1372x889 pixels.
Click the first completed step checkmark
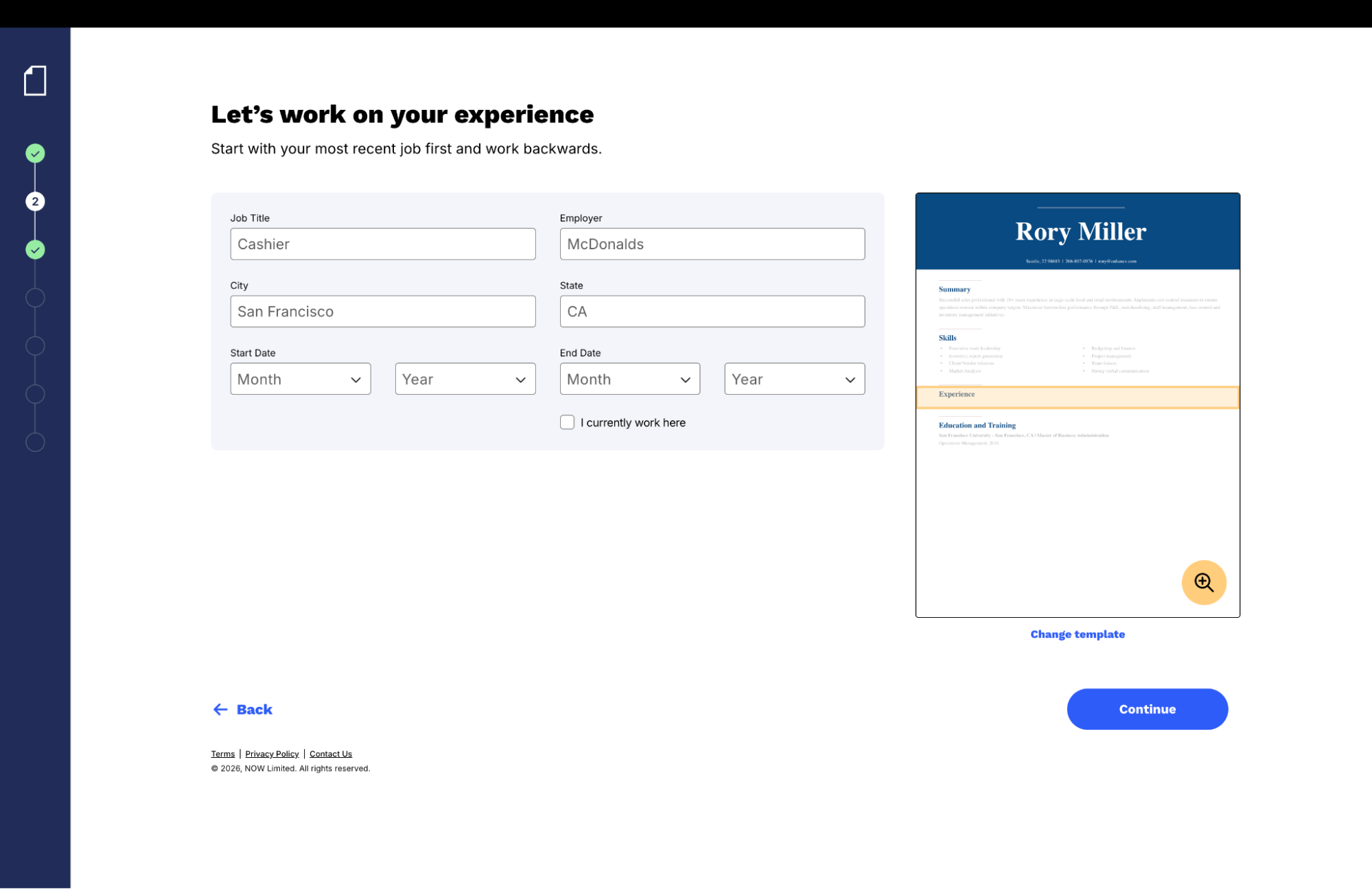(35, 153)
